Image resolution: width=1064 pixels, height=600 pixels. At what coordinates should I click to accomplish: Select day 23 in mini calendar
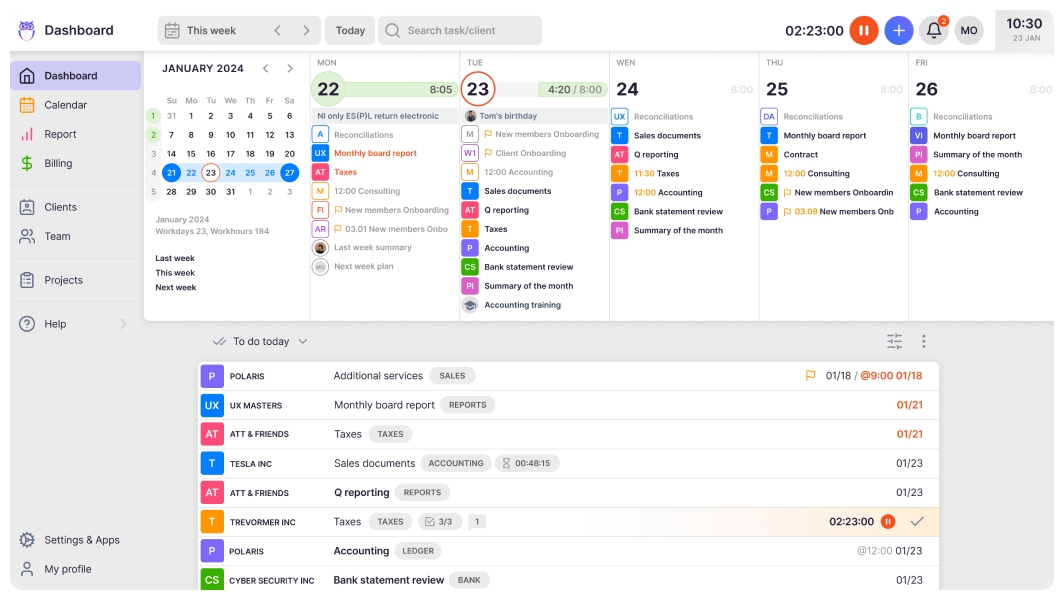point(211,172)
